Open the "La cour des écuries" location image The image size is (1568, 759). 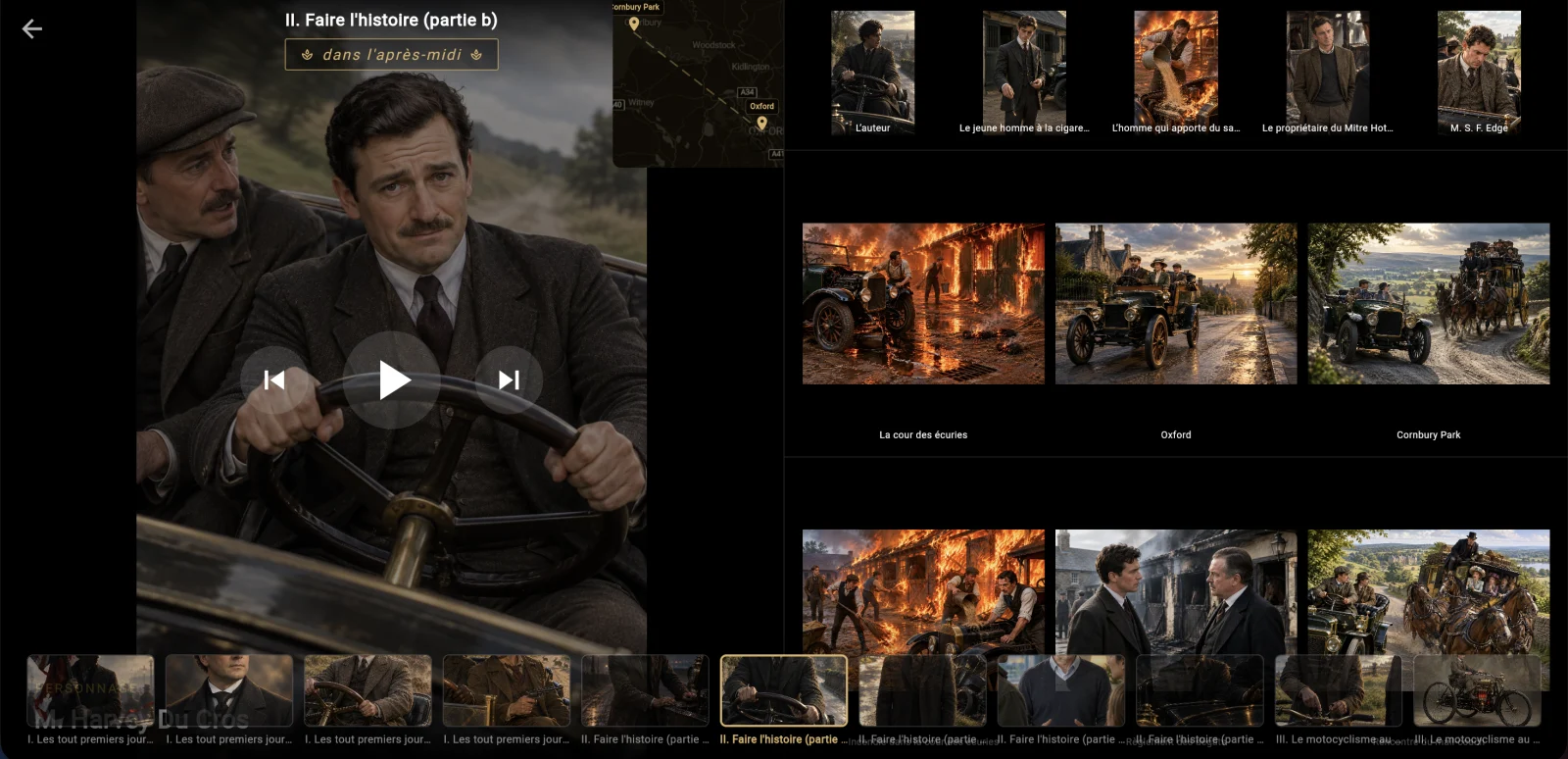point(923,303)
